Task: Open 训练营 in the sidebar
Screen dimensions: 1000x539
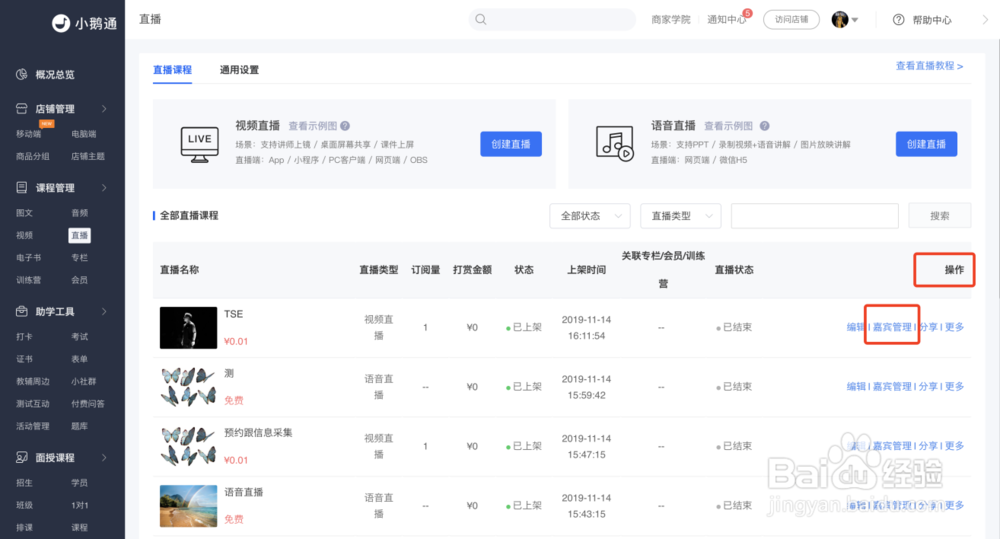Action: pos(28,280)
